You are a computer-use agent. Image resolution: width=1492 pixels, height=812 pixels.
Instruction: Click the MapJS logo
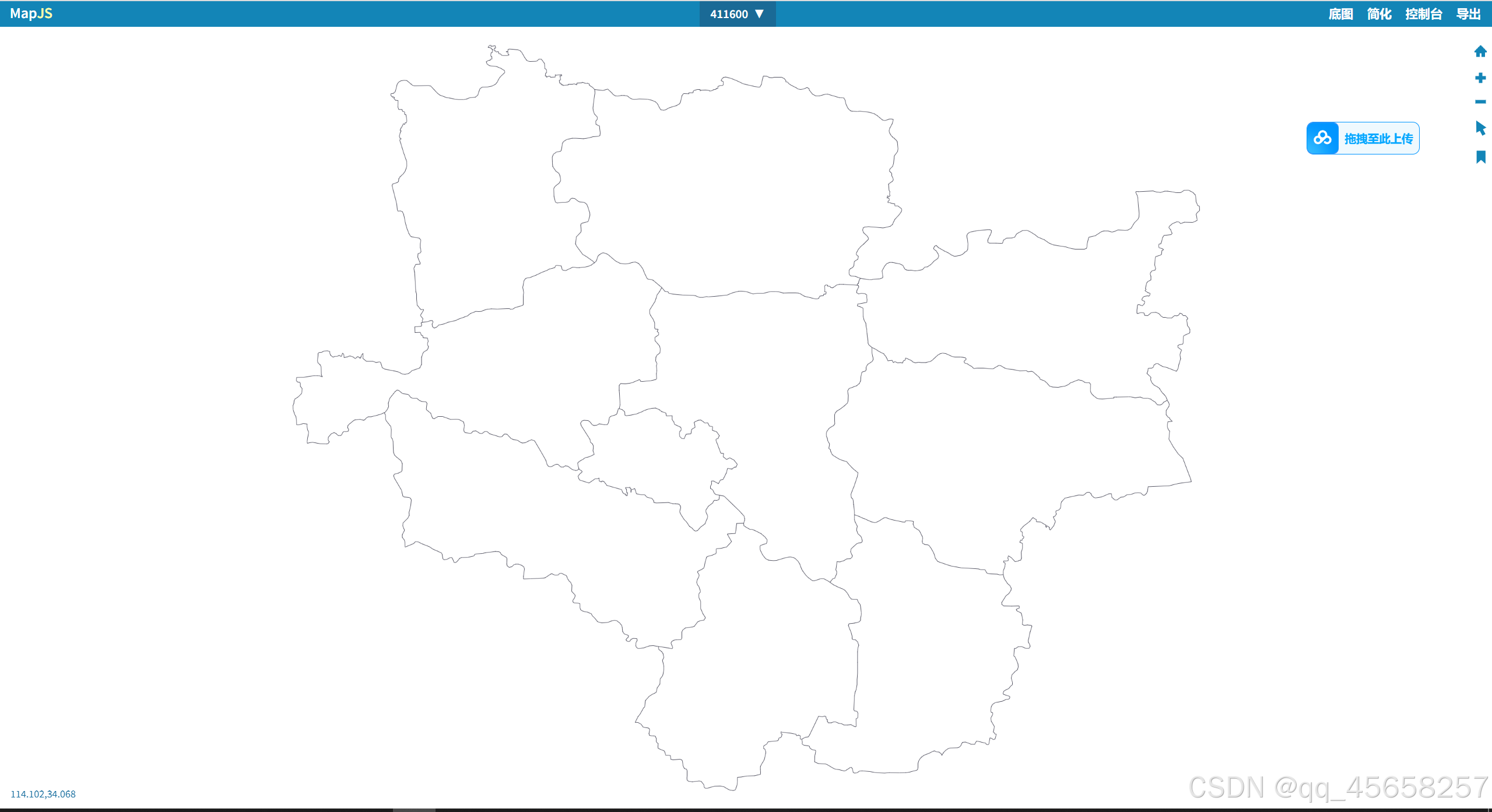pos(31,13)
